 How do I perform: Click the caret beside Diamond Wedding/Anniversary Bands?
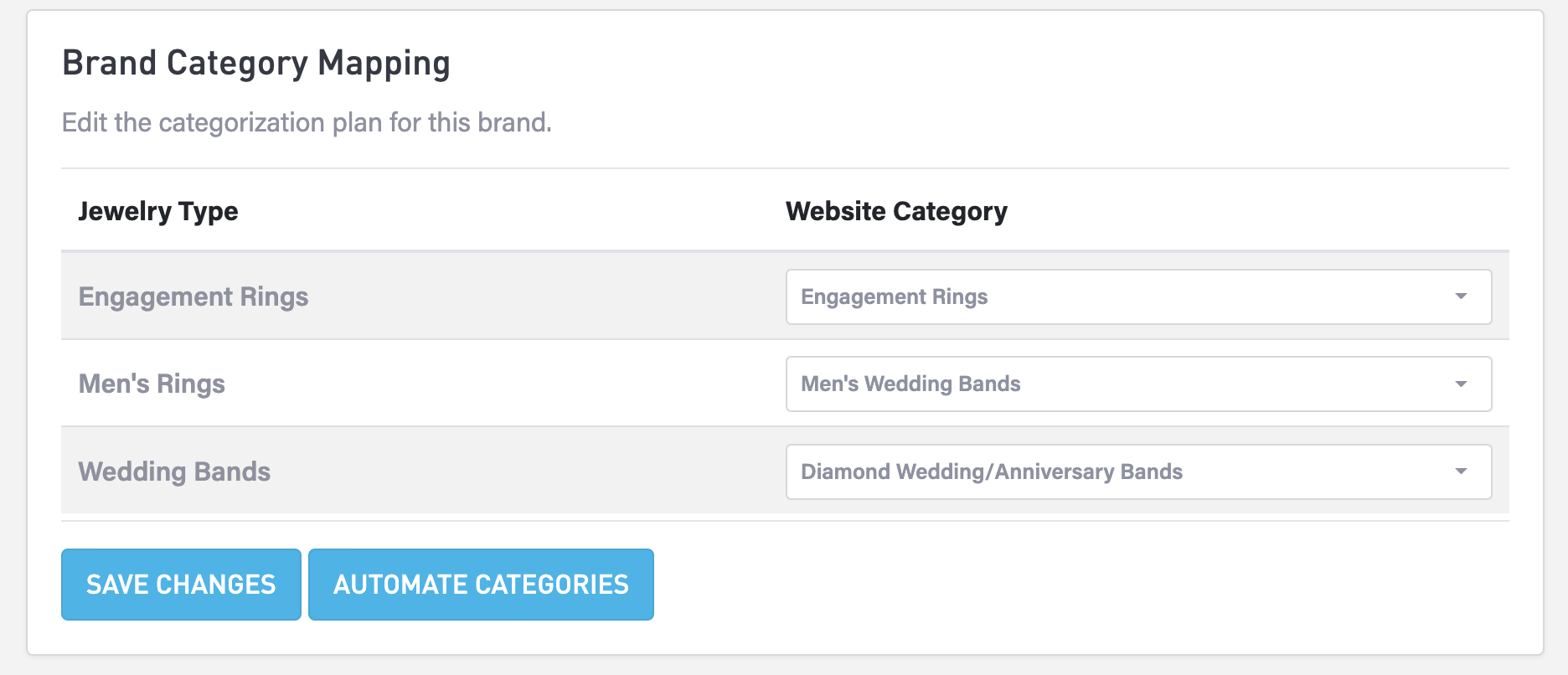point(1461,471)
